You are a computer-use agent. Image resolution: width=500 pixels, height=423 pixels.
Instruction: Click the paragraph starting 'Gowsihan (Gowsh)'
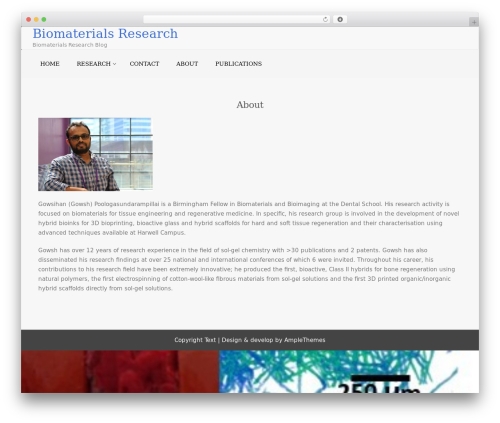coord(248,218)
